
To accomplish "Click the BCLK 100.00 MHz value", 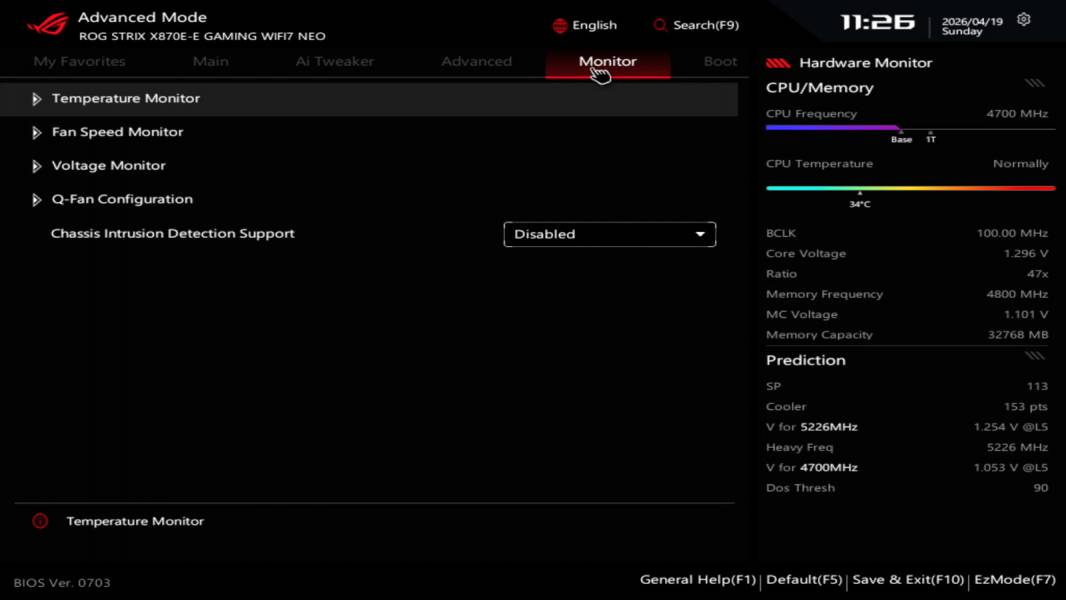I will [x=1012, y=233].
